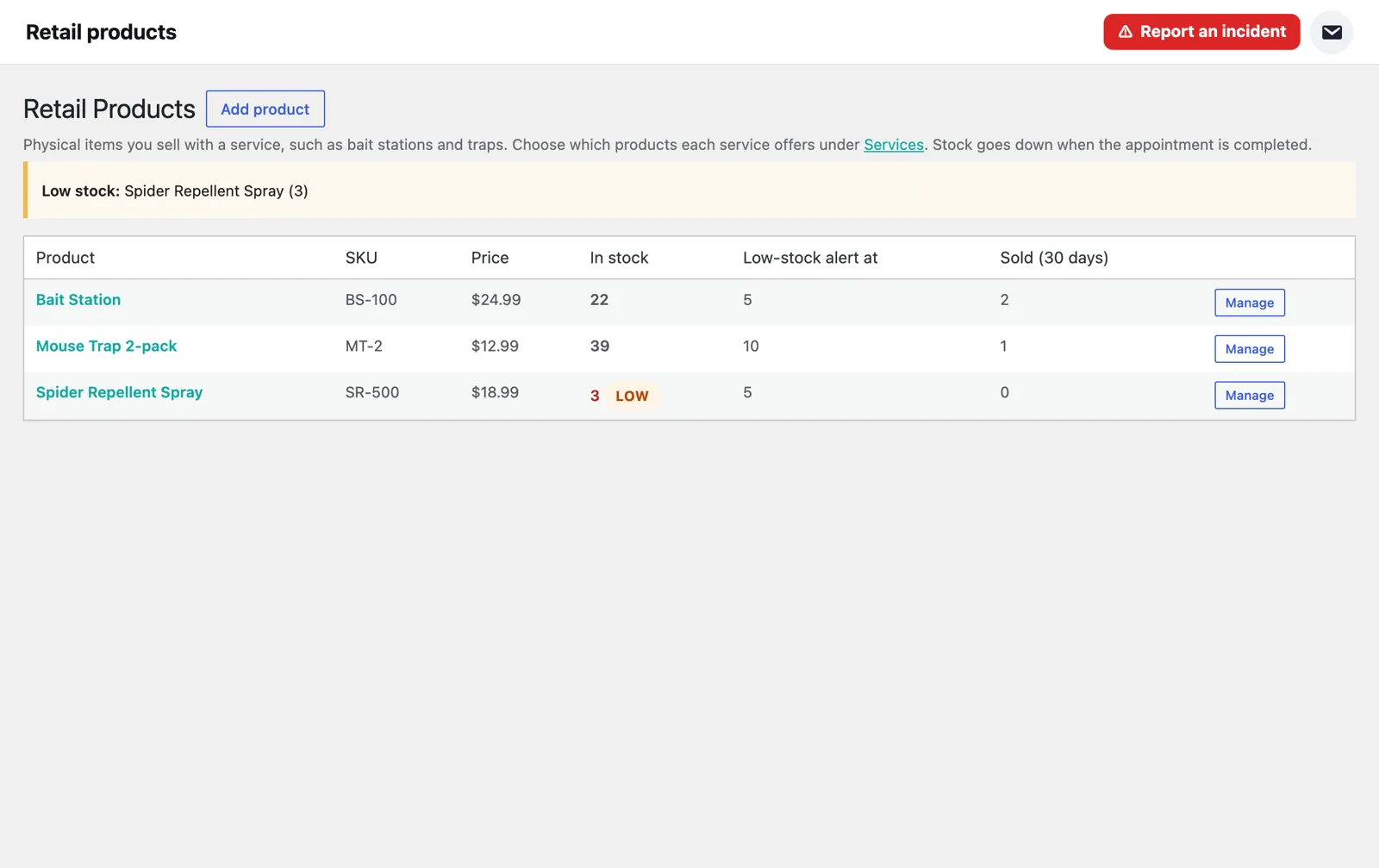
Task: Click the In stock column header
Action: pos(619,258)
